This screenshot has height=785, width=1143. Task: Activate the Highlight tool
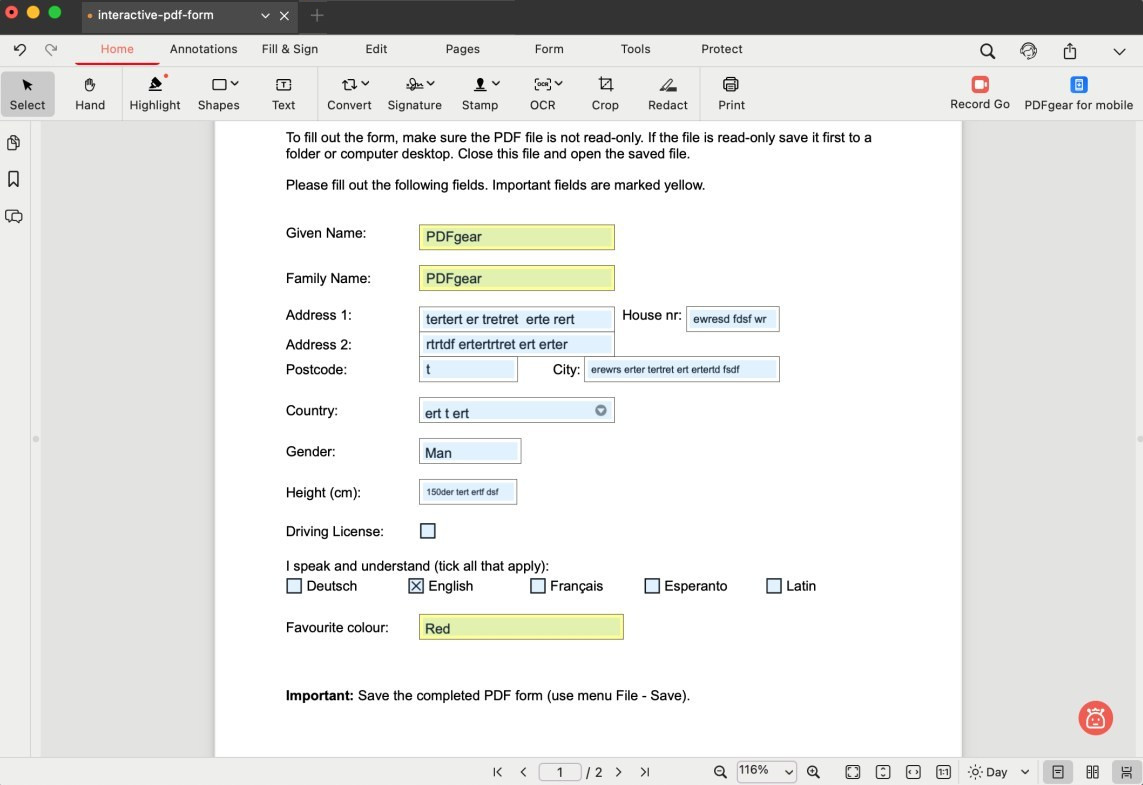point(155,94)
